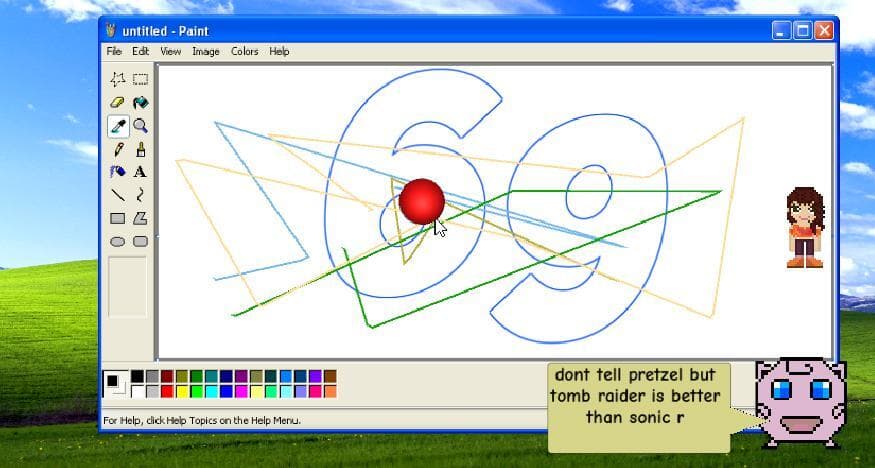The image size is (875, 468).
Task: Select the Free-Form Select tool
Action: click(118, 79)
